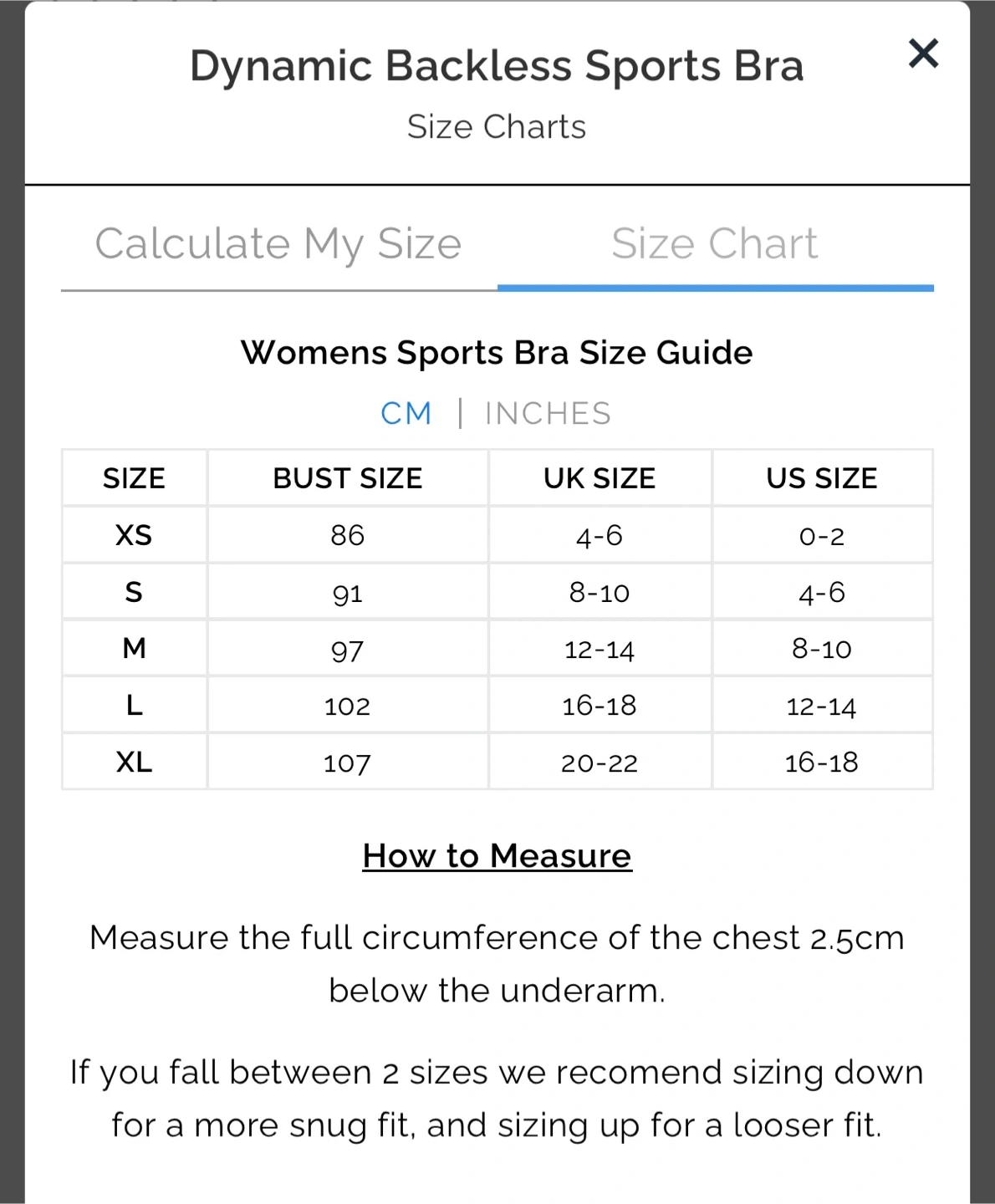Click the bust size value 86

tap(348, 535)
